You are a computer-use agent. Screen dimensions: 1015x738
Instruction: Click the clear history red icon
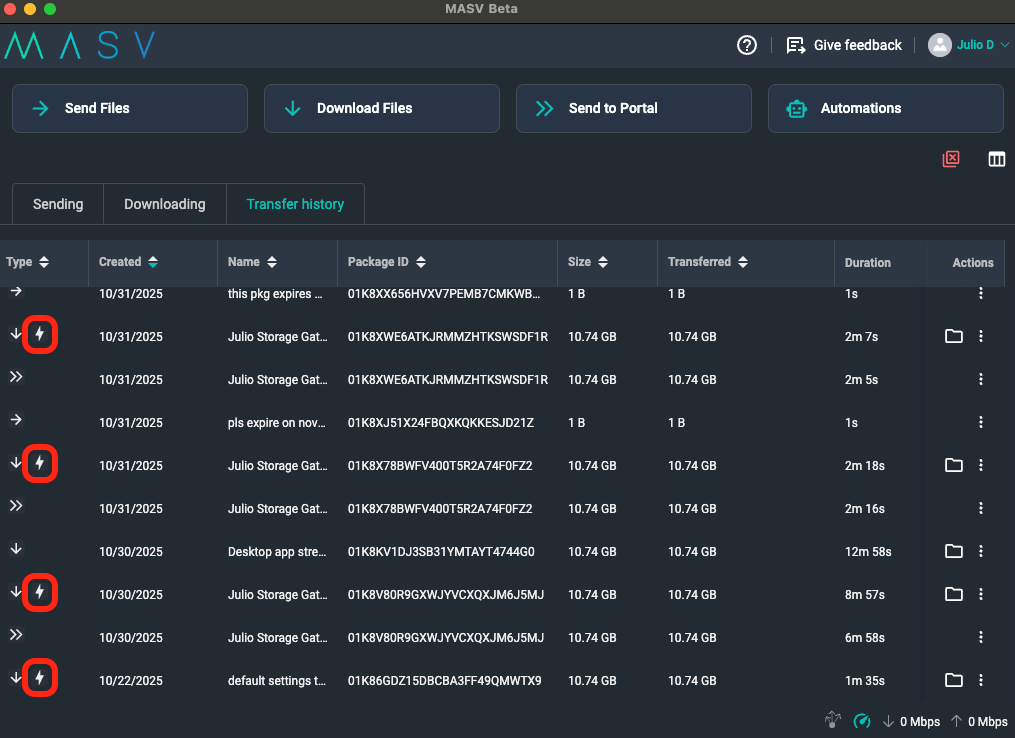click(x=951, y=159)
